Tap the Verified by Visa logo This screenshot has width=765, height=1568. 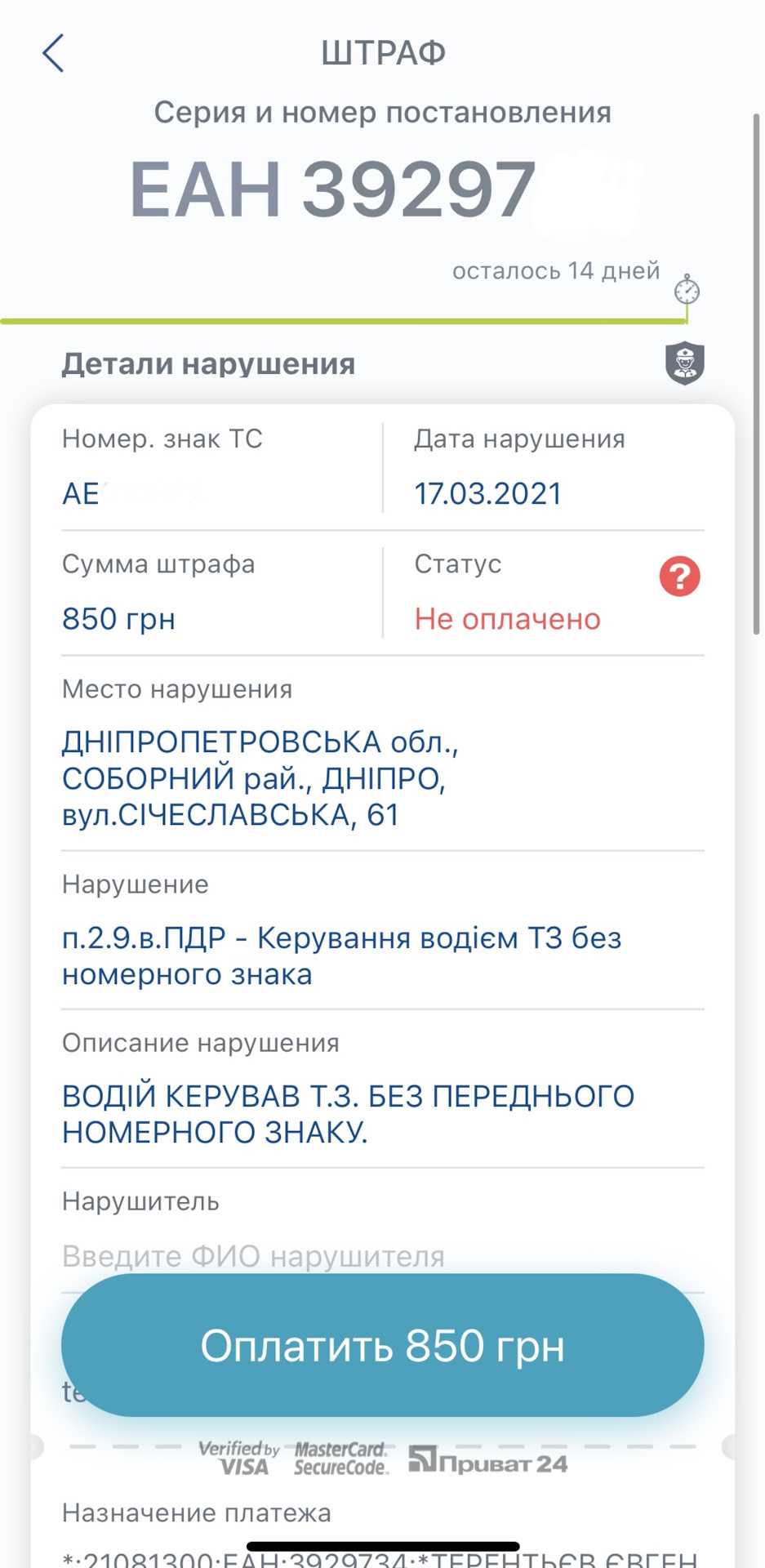coord(239,1458)
